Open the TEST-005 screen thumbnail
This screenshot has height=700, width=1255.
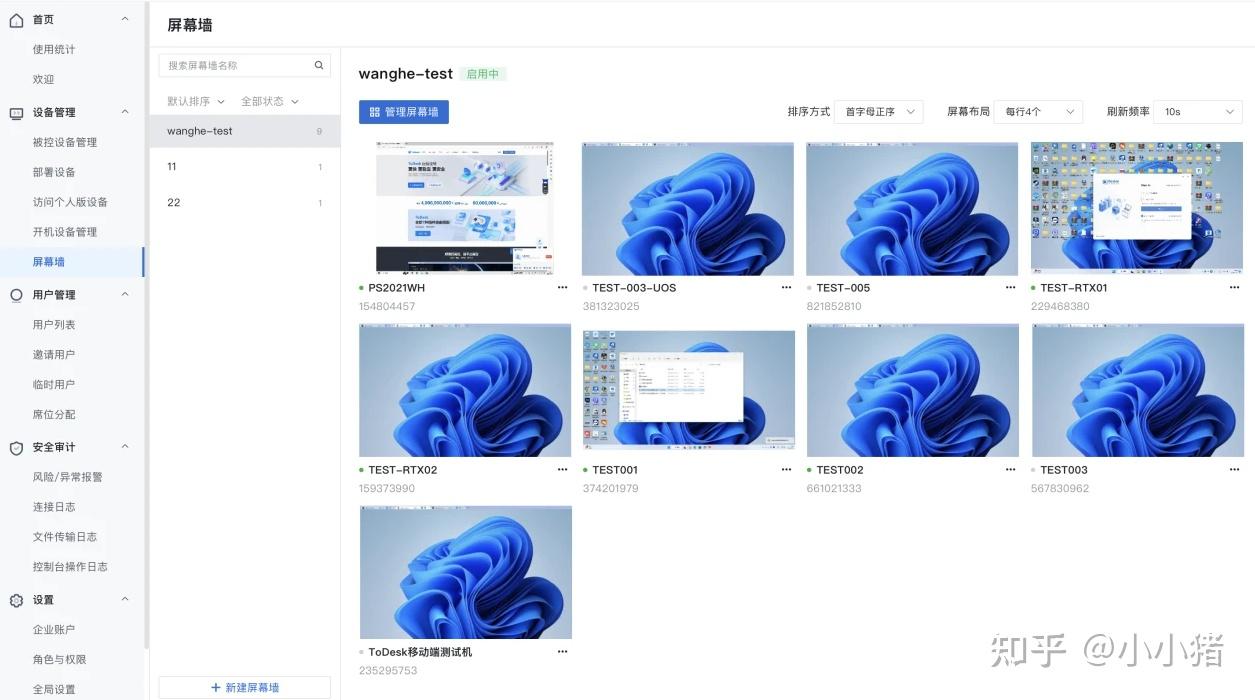[912, 208]
